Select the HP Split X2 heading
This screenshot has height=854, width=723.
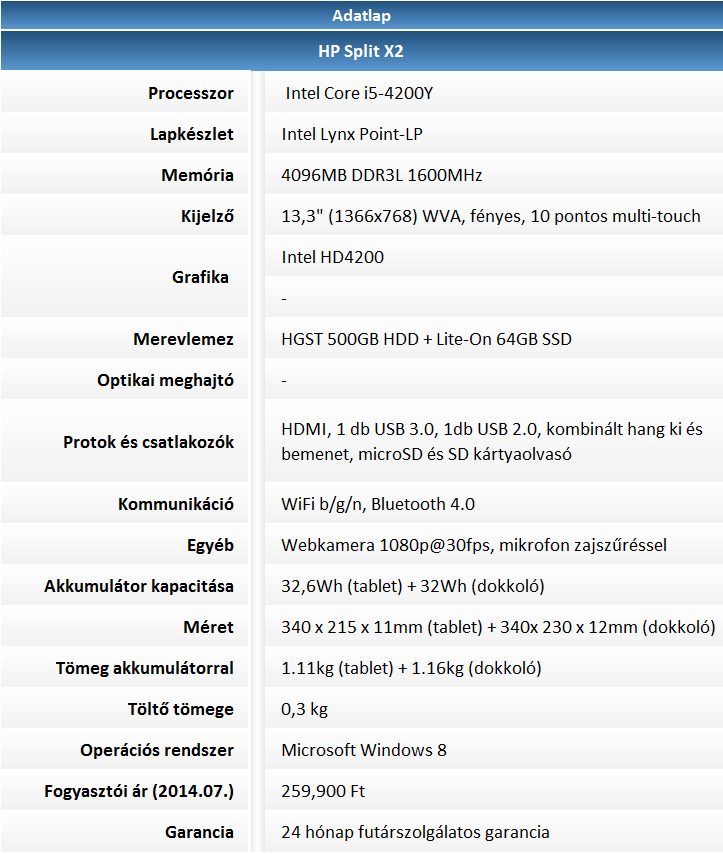[361, 51]
